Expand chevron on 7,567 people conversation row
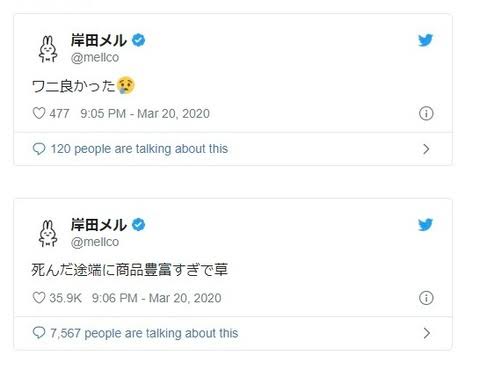The width and height of the screenshot is (480, 377). point(426,333)
